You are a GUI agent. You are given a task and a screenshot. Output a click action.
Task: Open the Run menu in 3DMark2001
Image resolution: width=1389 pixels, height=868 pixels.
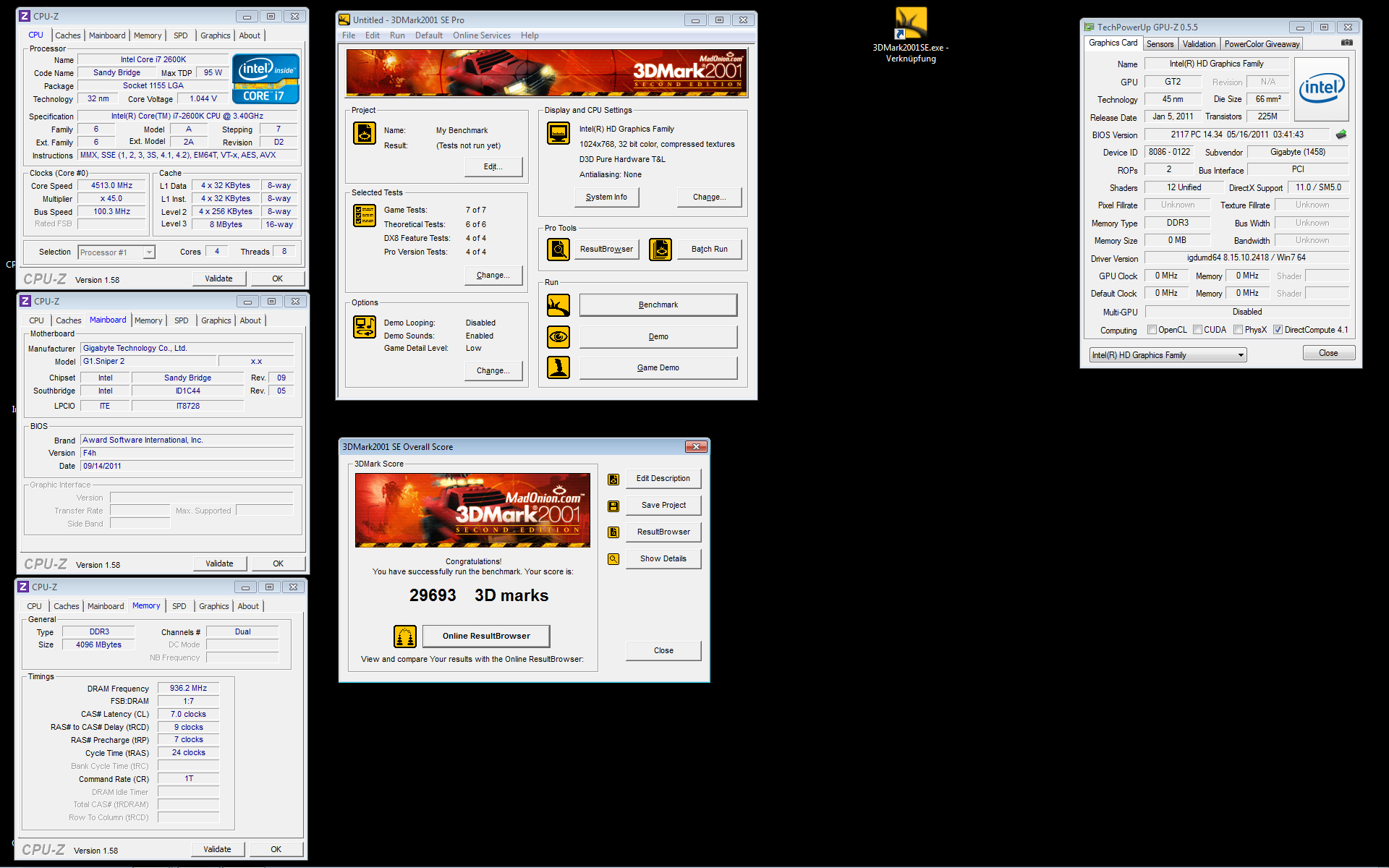pyautogui.click(x=397, y=35)
